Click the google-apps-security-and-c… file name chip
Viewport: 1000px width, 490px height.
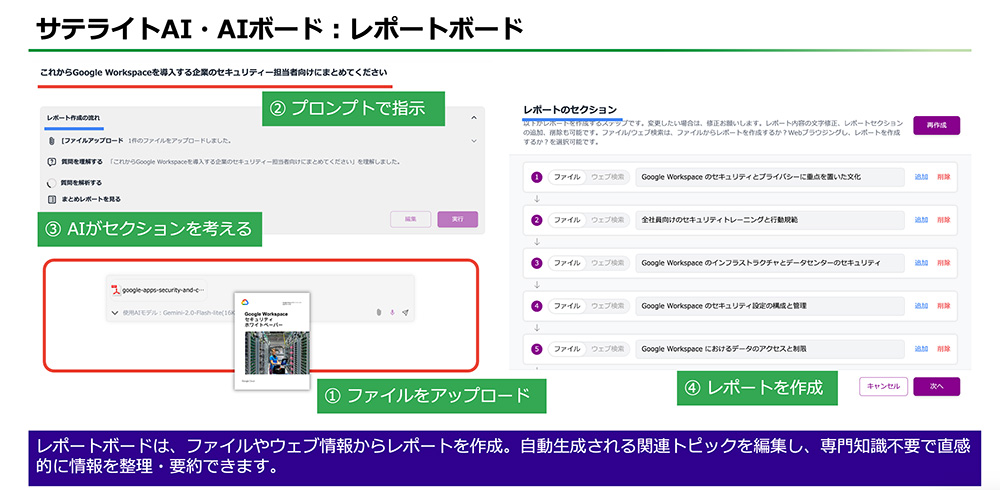[x=158, y=290]
